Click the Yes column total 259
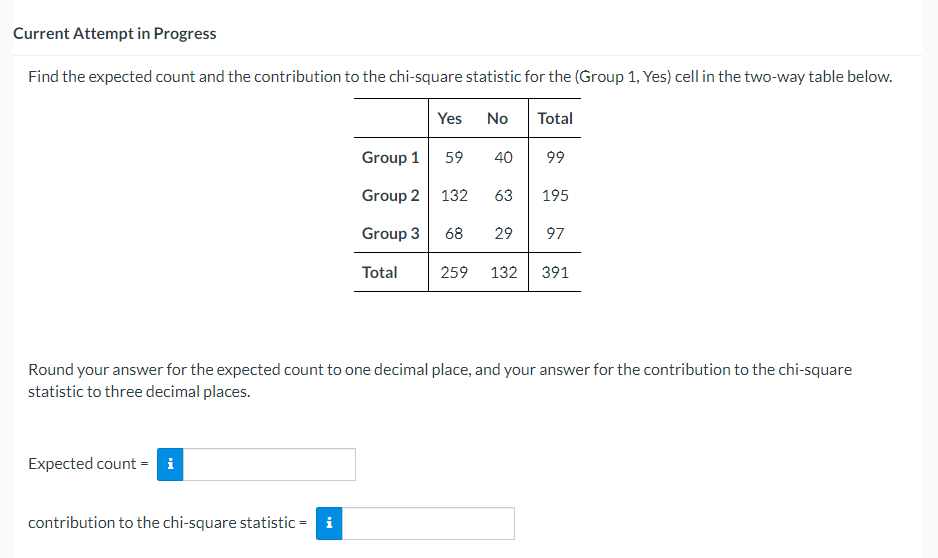The width and height of the screenshot is (938, 558). 454,272
